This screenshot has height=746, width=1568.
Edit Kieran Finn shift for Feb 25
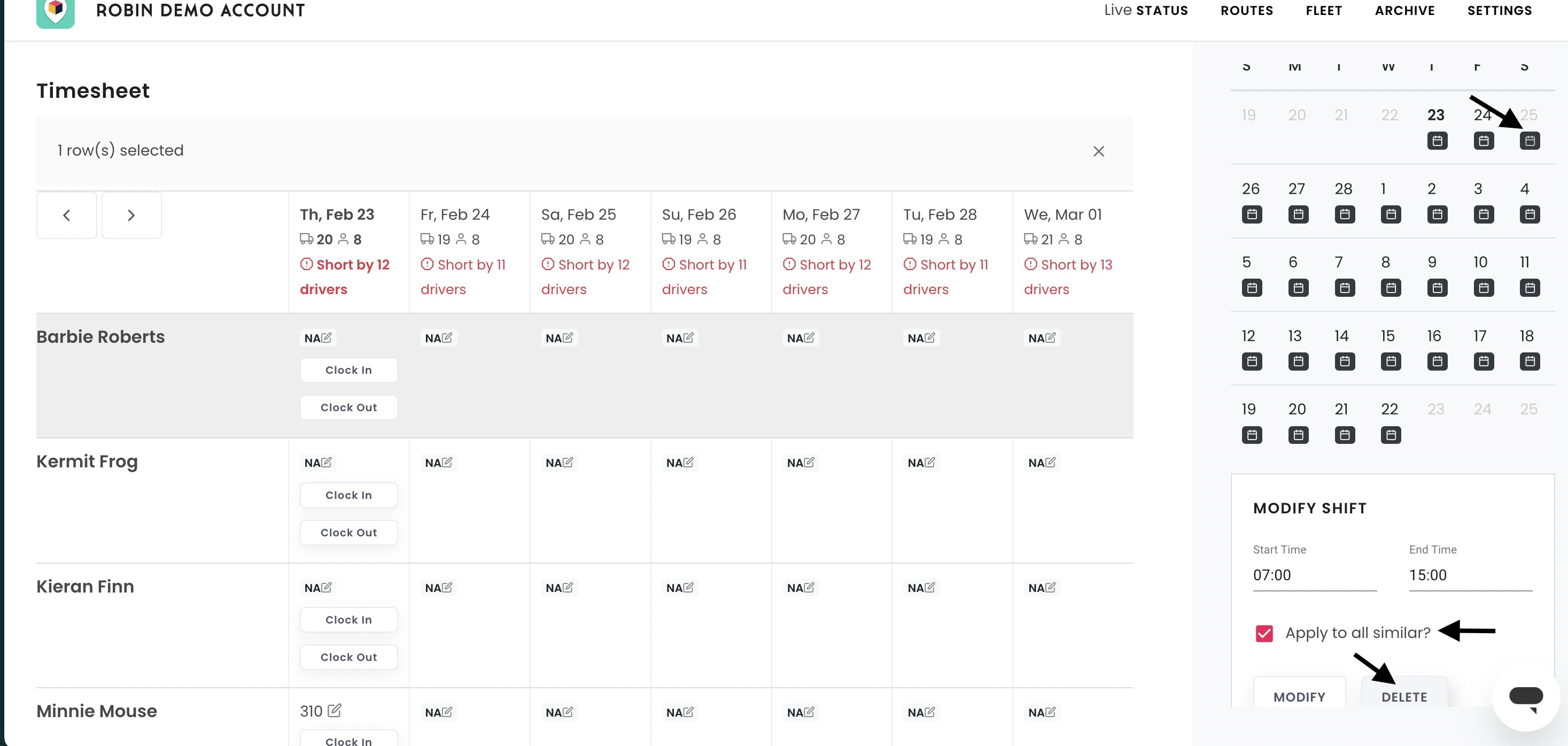pos(568,587)
